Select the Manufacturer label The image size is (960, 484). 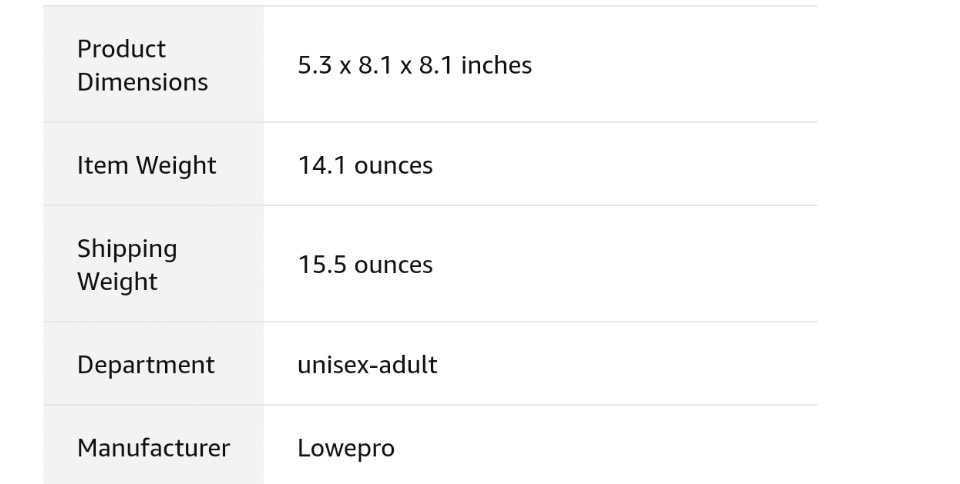point(153,448)
